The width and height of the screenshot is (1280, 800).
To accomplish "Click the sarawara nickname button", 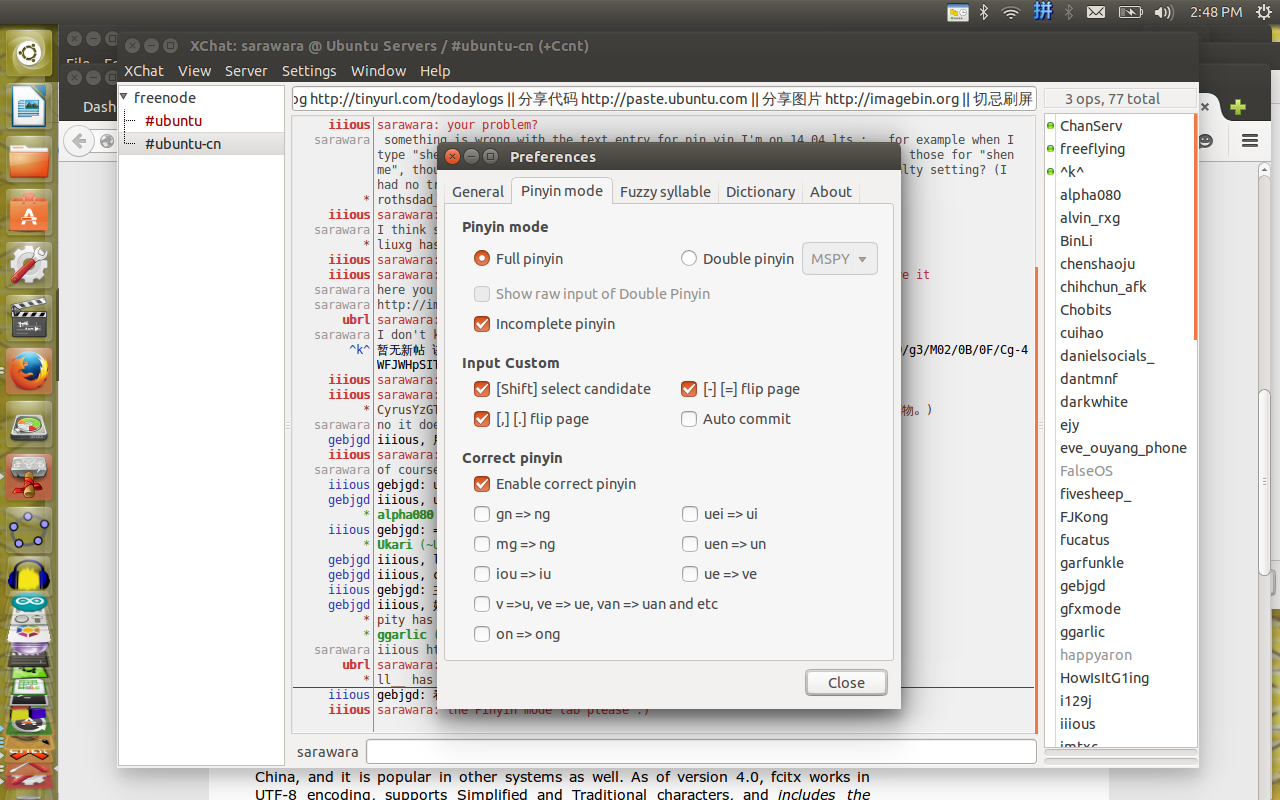I will (x=327, y=752).
